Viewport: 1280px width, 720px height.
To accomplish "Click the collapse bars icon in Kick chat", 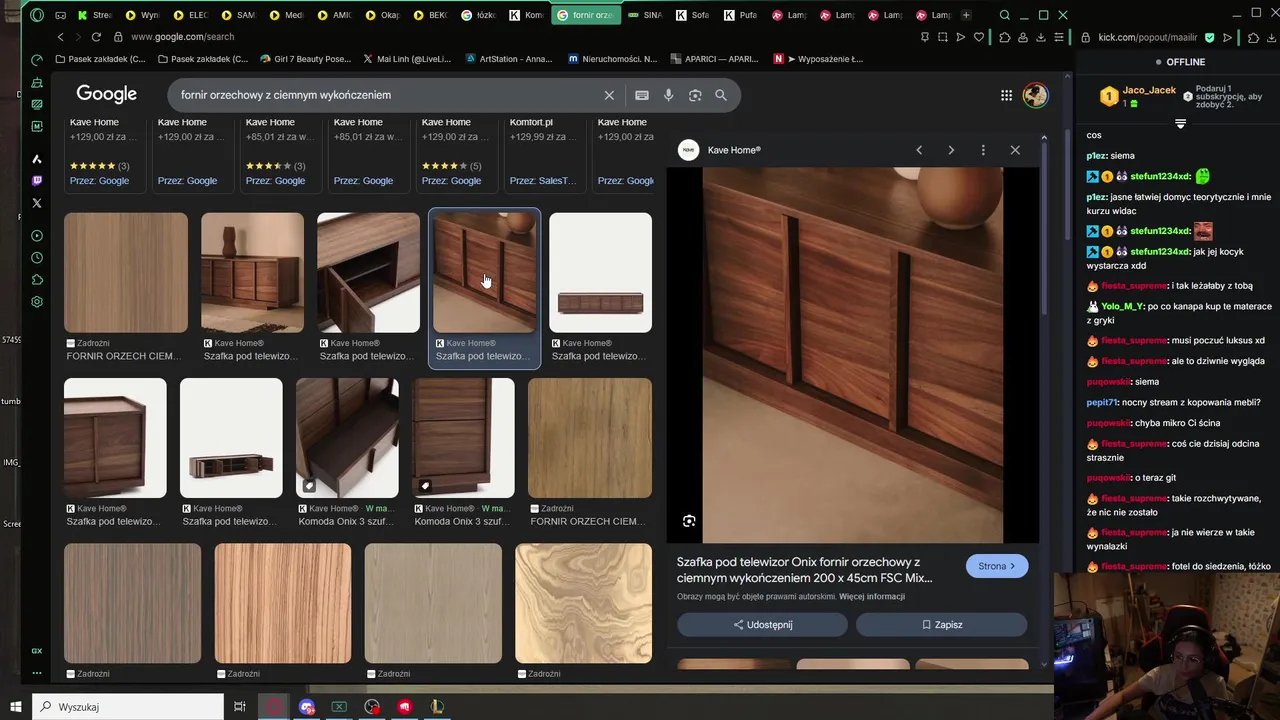I will [x=1180, y=124].
